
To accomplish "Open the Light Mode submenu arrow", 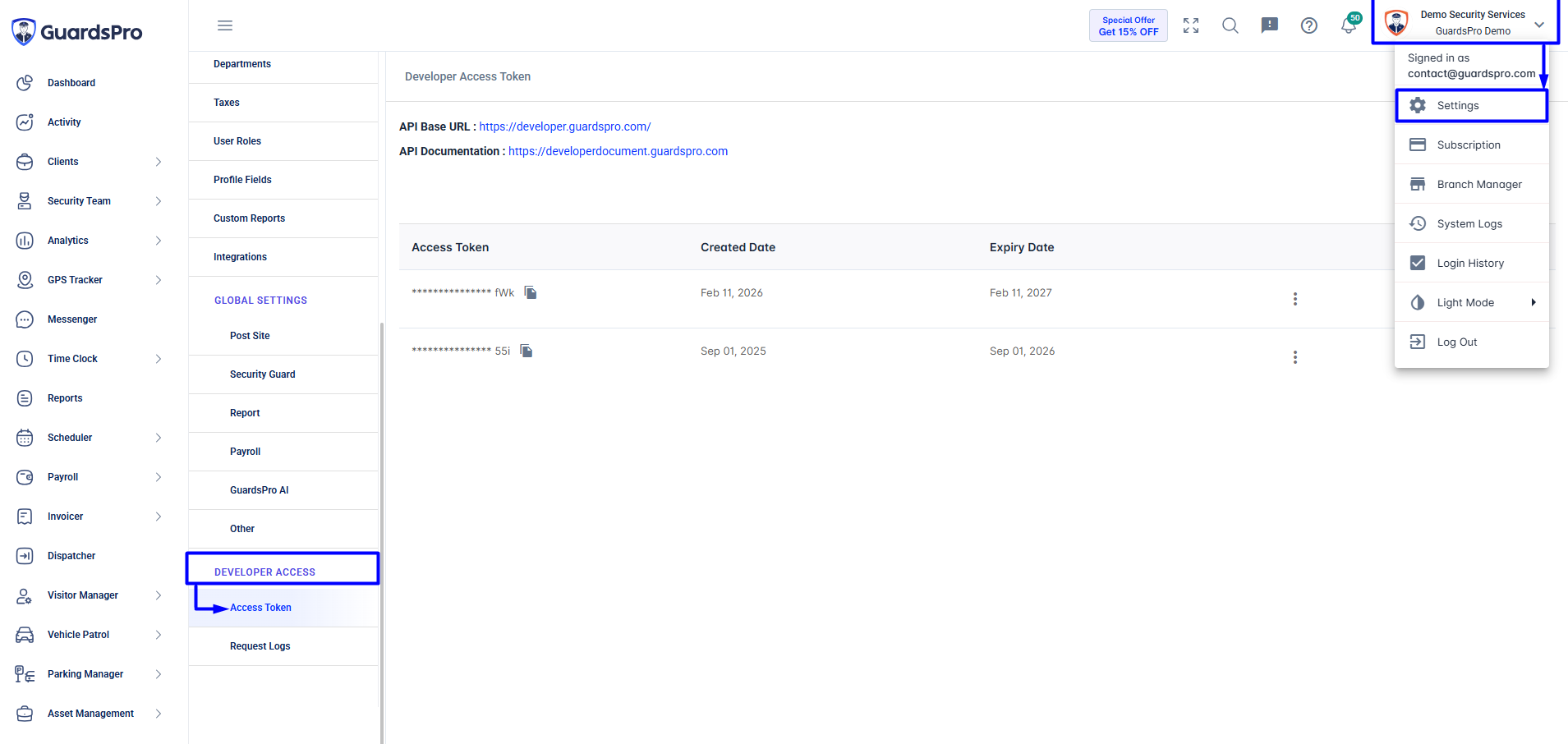I will pyautogui.click(x=1534, y=302).
